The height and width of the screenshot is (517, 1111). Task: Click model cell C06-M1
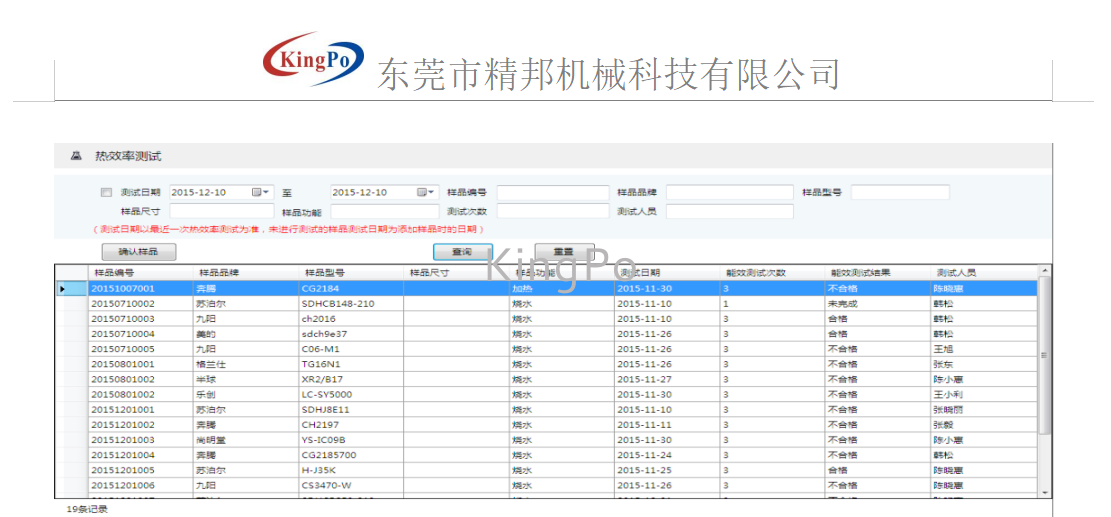click(x=351, y=349)
